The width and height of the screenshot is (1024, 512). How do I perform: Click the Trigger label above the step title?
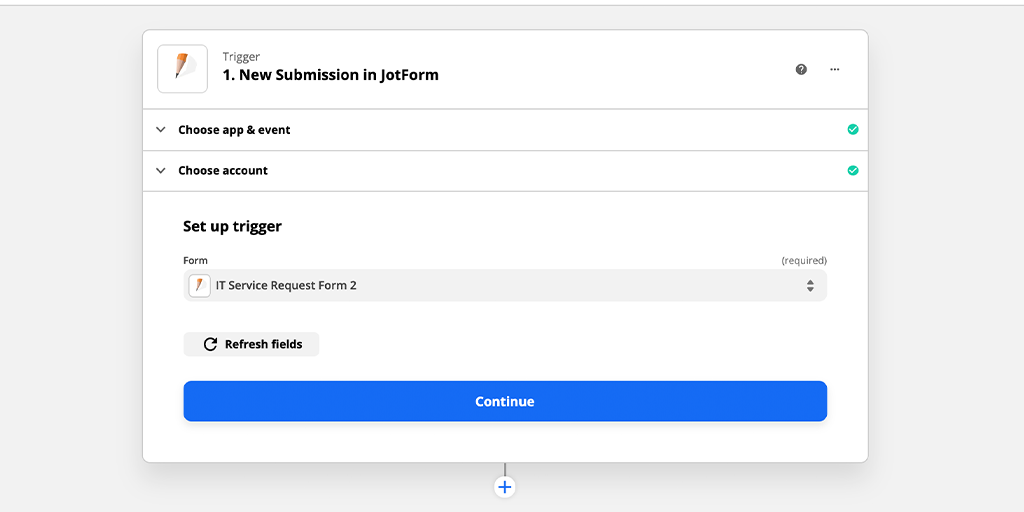241,57
